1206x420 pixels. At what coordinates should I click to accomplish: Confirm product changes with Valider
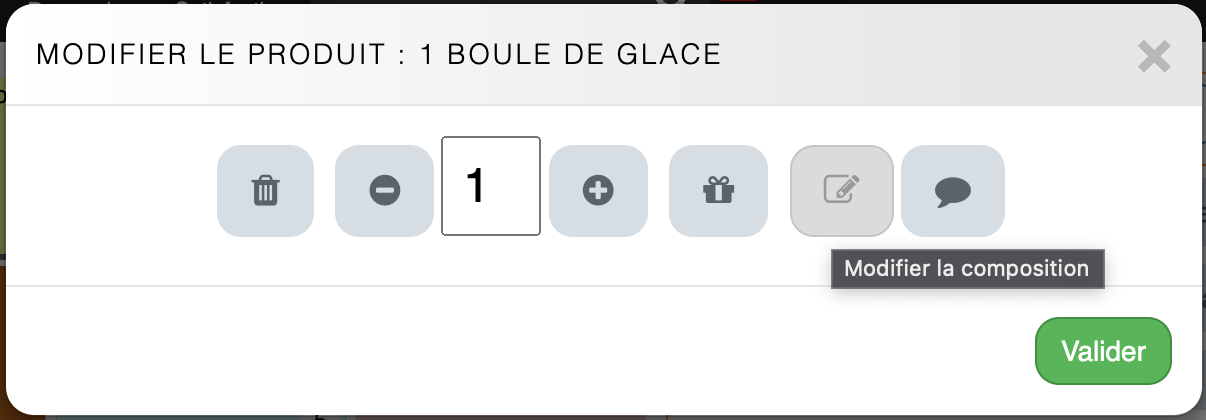point(1102,351)
